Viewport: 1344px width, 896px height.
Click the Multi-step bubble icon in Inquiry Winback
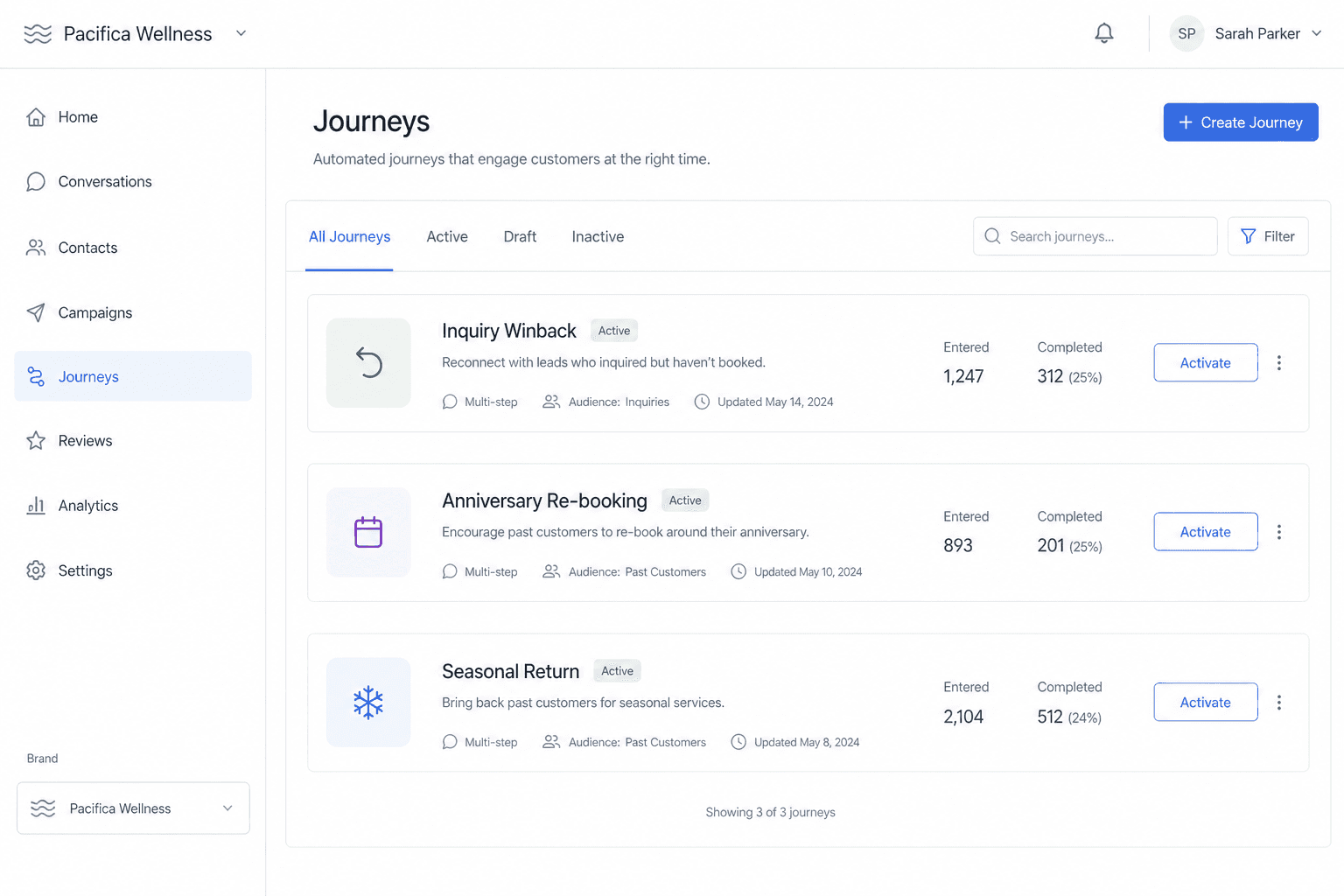(450, 402)
